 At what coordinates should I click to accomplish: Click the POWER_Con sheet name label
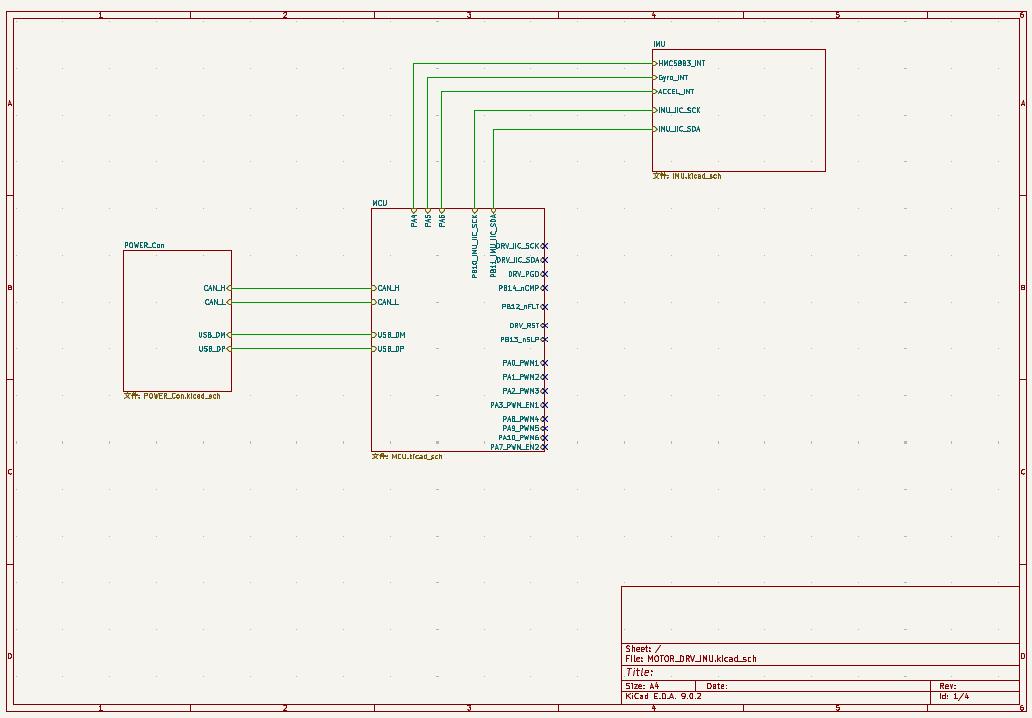144,245
